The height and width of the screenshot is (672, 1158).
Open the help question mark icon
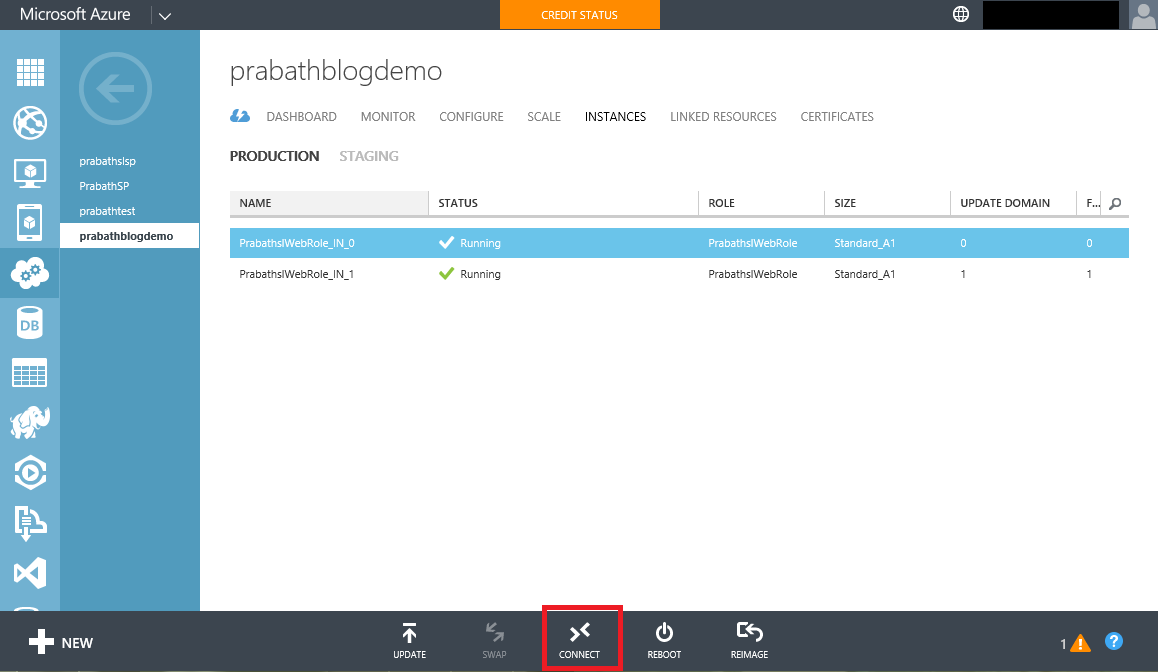click(1114, 642)
